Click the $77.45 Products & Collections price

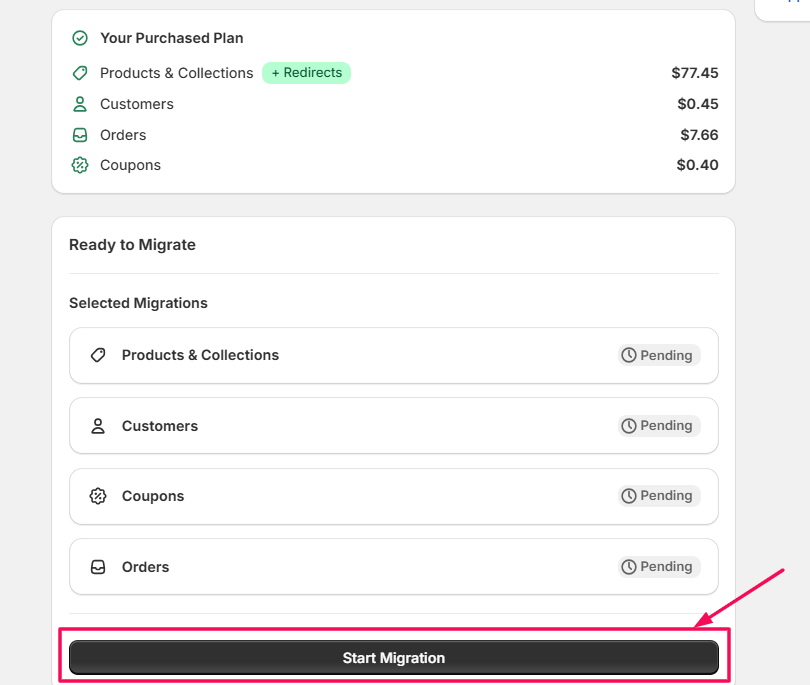695,73
